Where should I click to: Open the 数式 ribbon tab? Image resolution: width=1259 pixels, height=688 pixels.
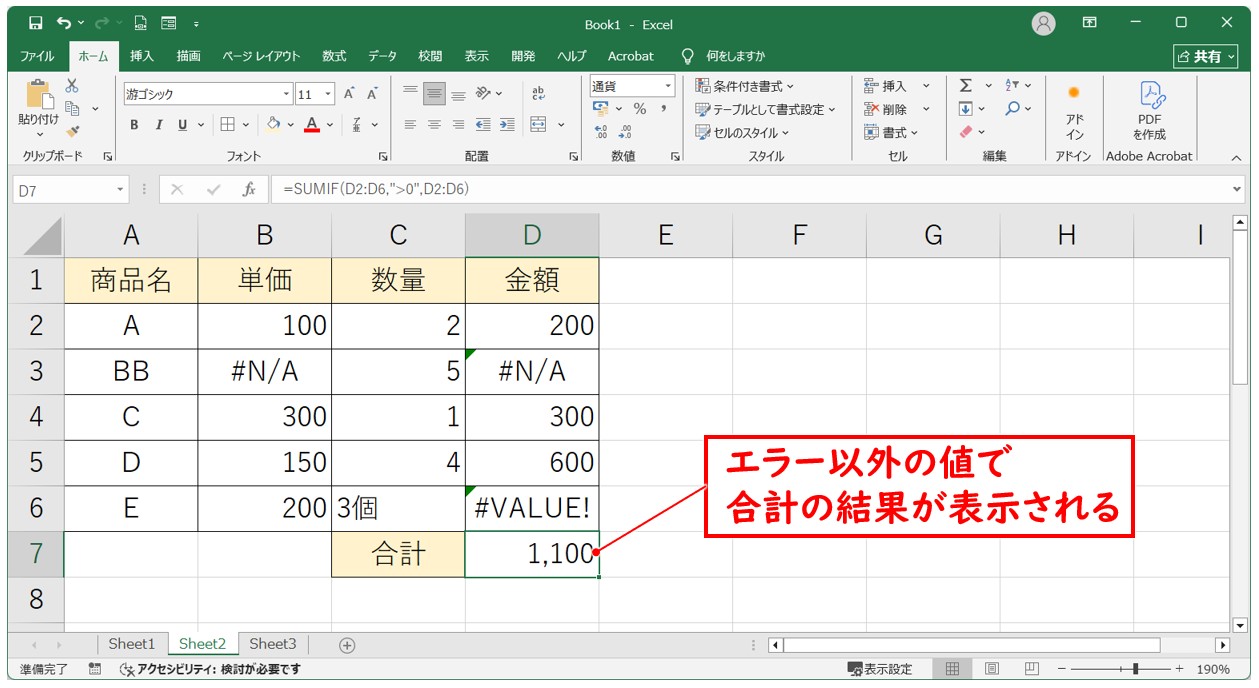[334, 56]
